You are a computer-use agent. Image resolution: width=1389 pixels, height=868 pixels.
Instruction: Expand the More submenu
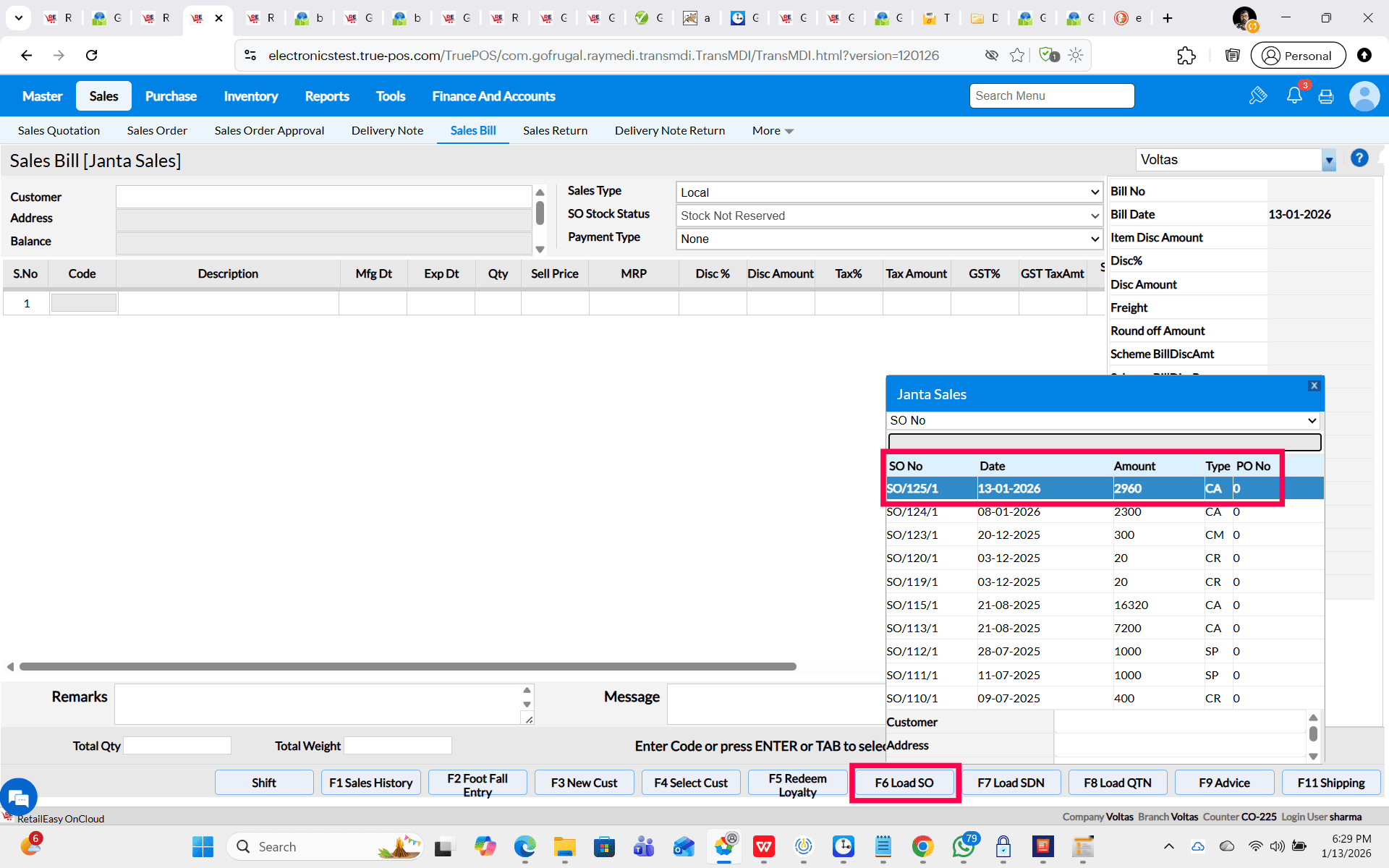click(773, 131)
